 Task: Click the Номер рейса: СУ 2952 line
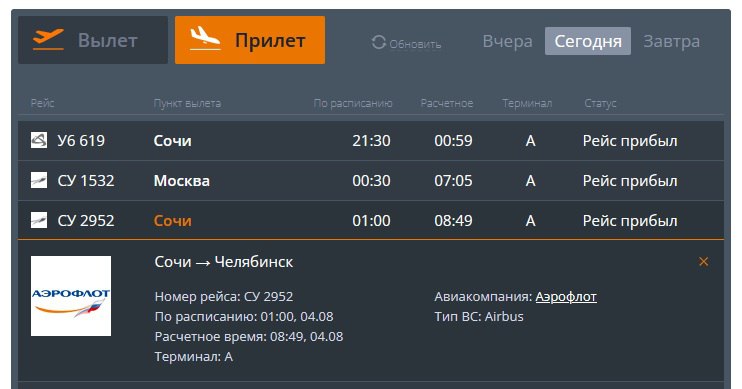[224, 297]
